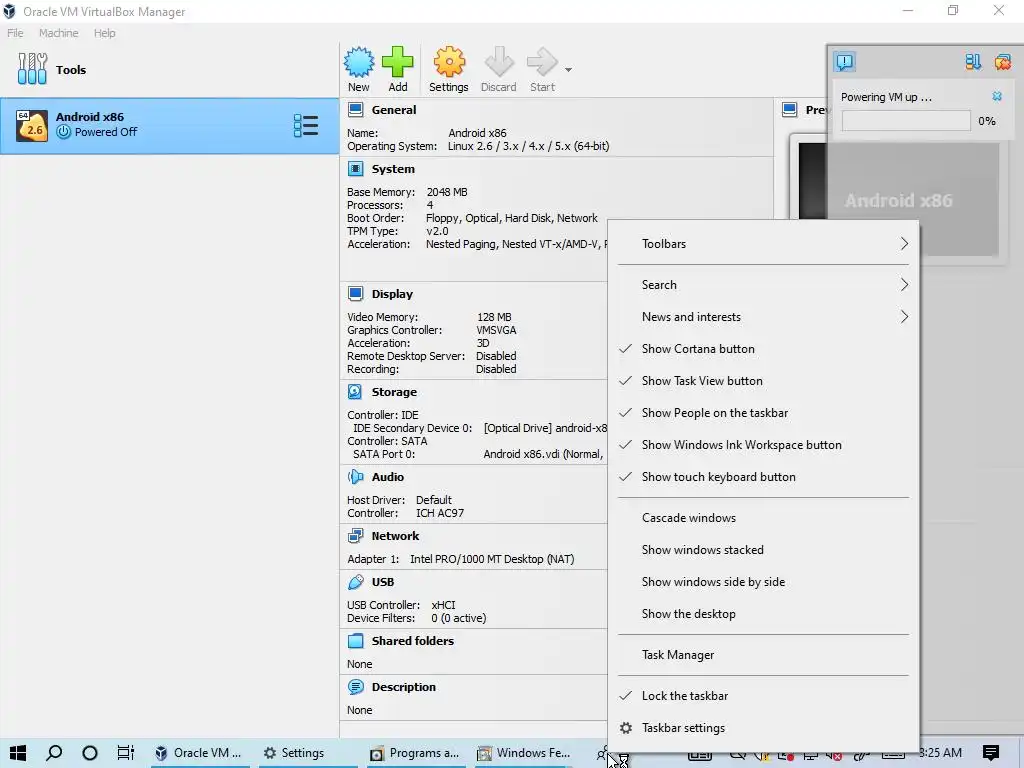Uncheck Show Windows Ink Workspace button

coord(763,445)
